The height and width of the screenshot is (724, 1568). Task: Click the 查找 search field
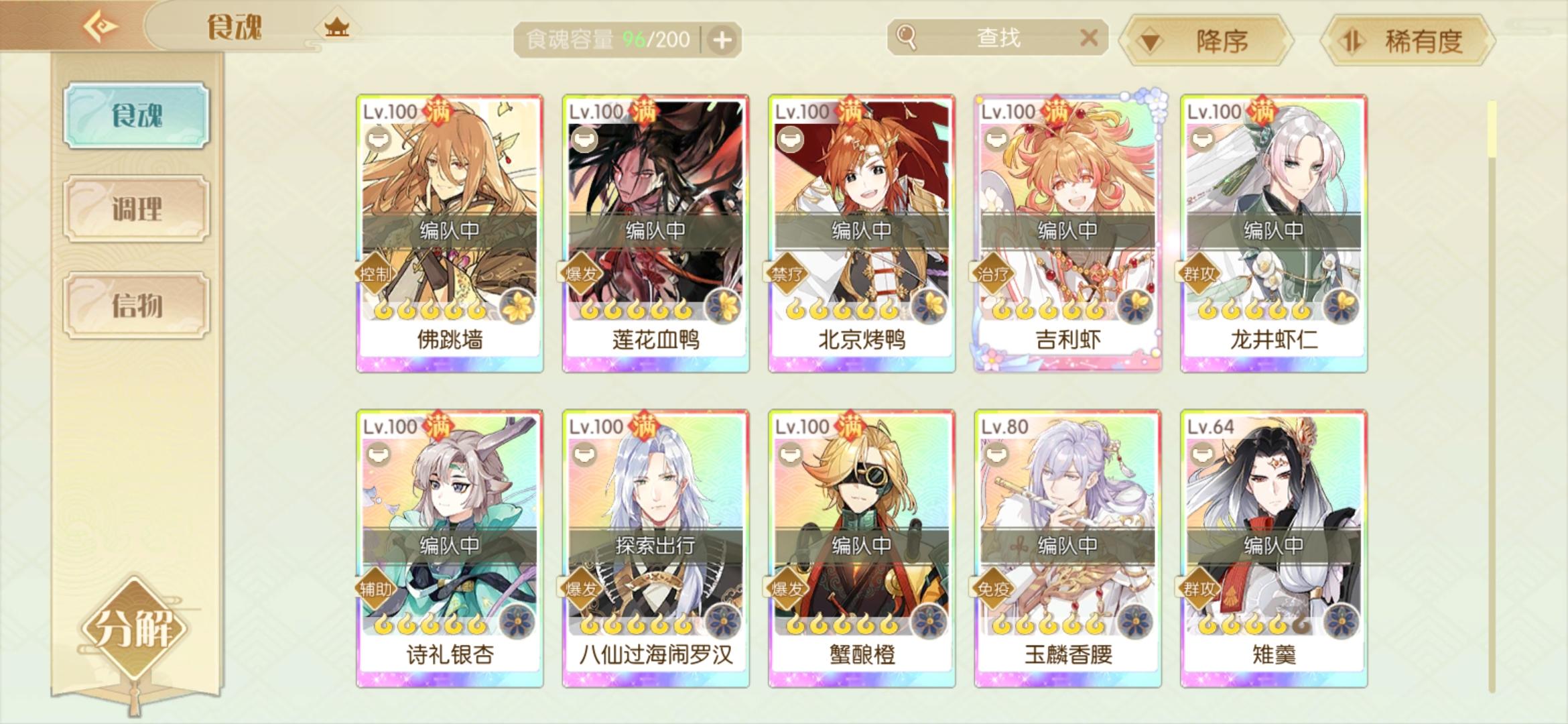(x=998, y=38)
